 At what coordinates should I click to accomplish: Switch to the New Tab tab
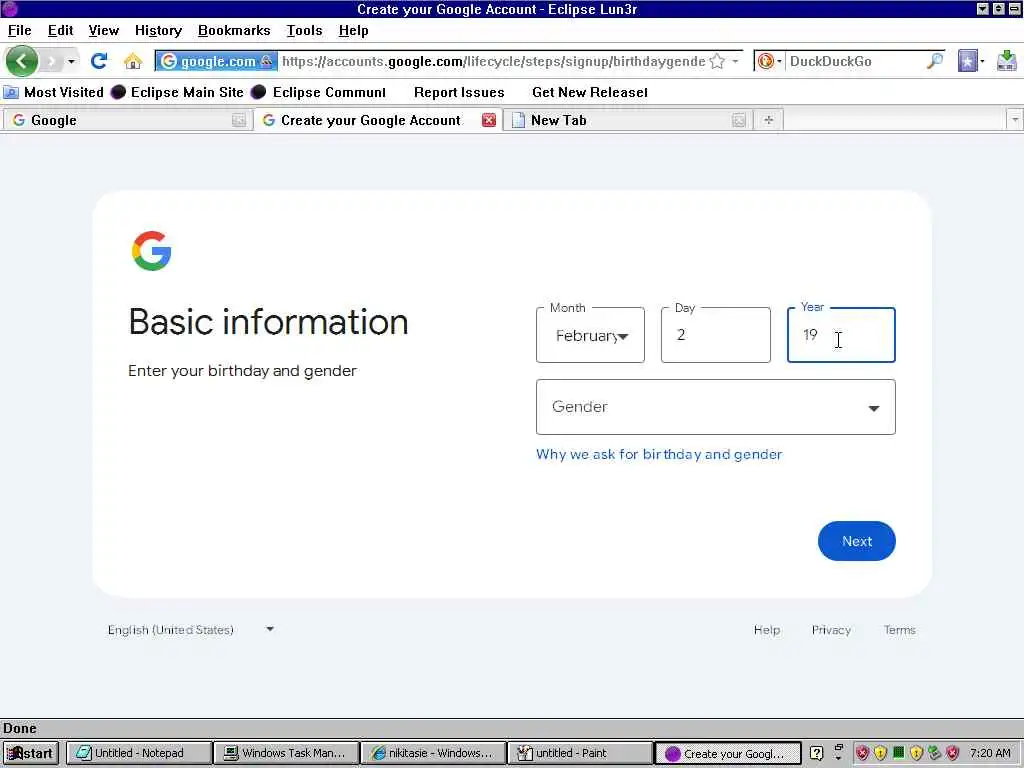628,120
